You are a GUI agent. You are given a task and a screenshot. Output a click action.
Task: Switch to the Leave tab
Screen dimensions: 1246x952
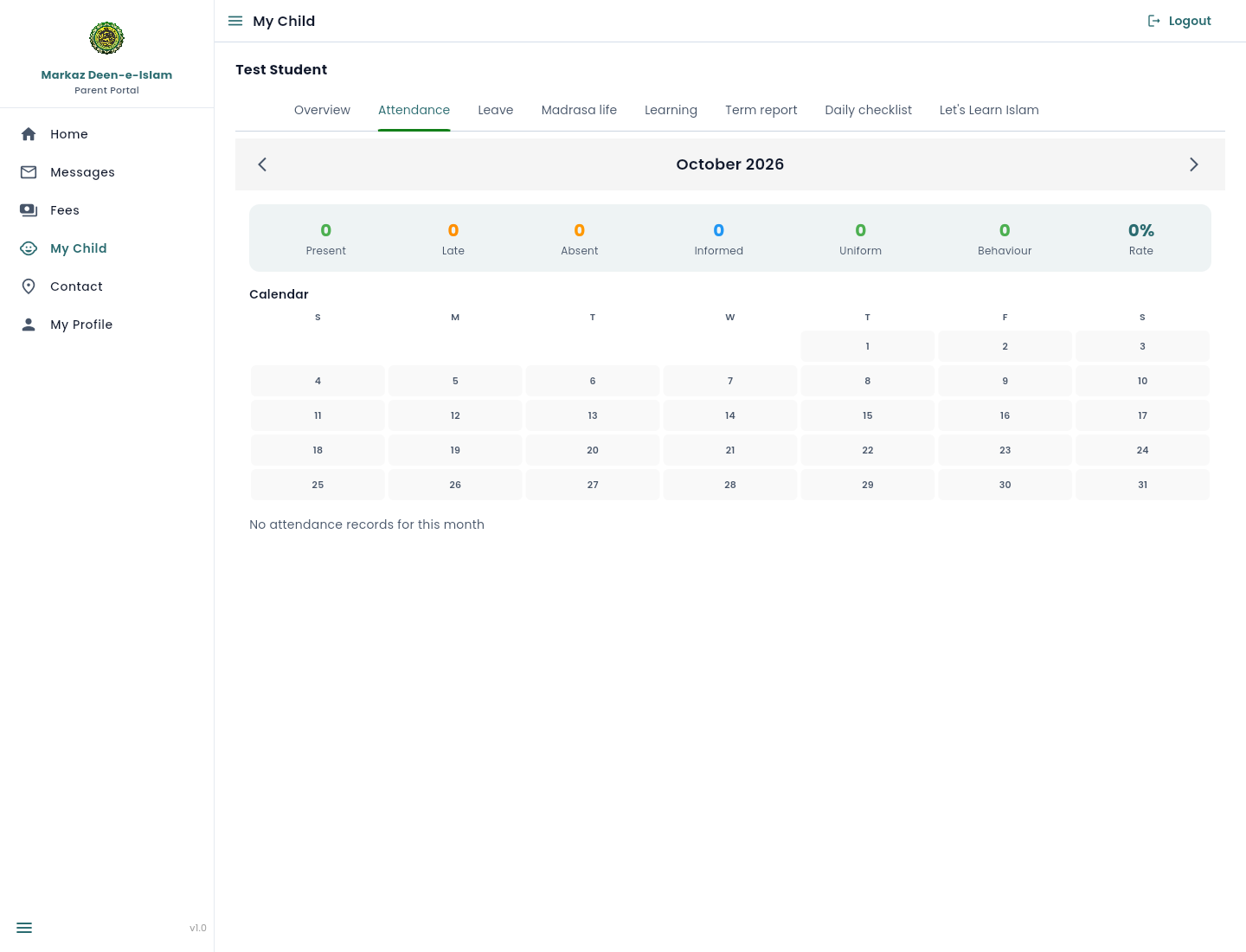click(x=496, y=110)
